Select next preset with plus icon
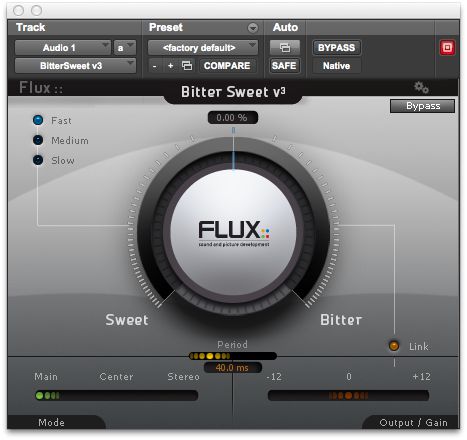This screenshot has height=440, width=467. click(170, 66)
